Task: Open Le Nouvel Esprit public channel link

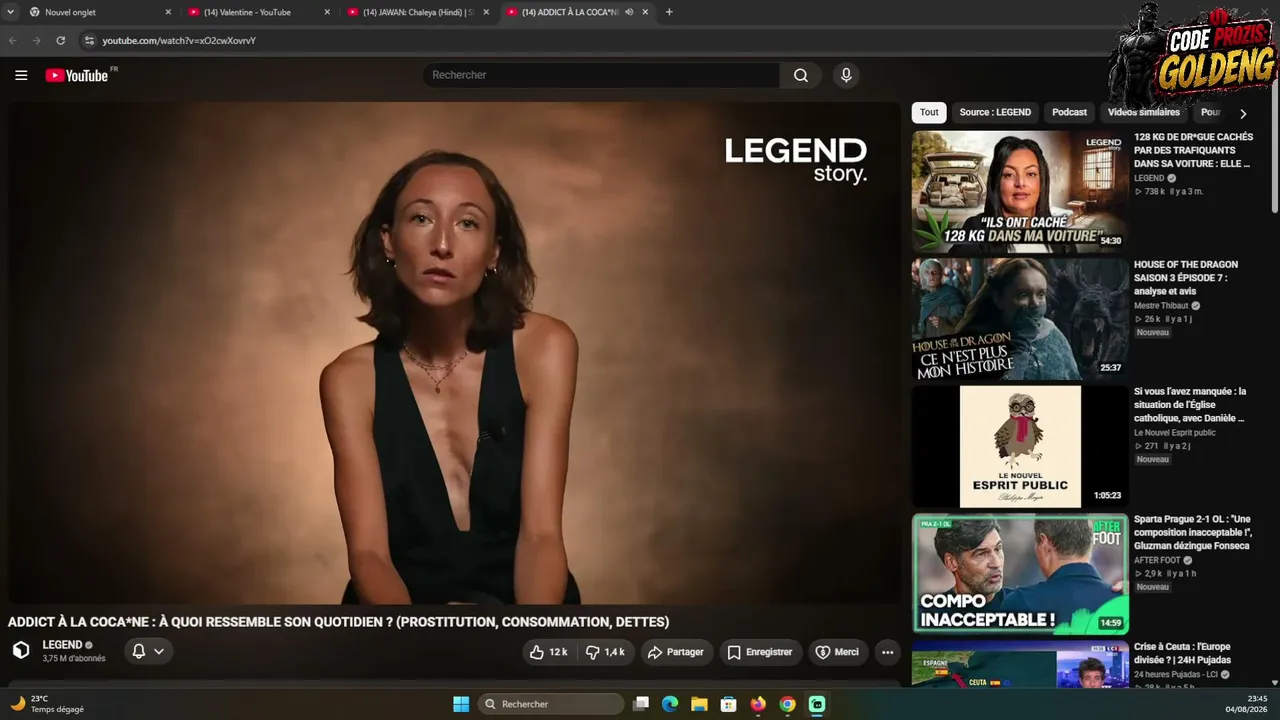Action: pos(1175,433)
